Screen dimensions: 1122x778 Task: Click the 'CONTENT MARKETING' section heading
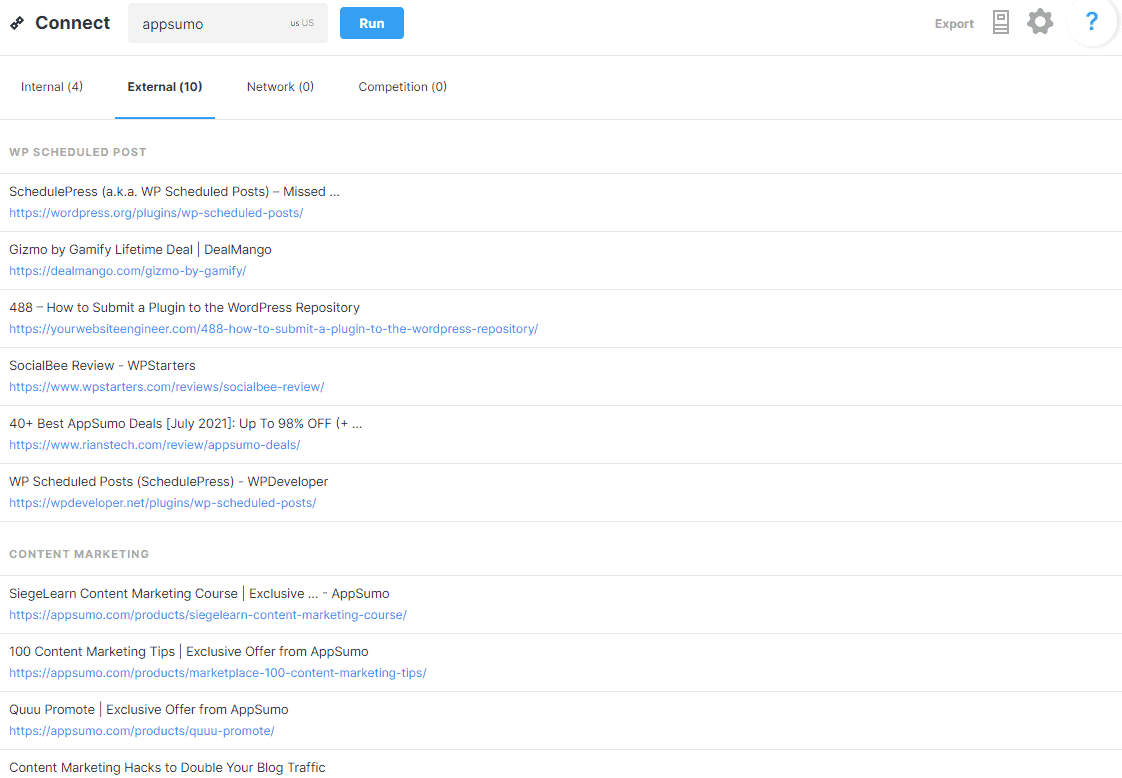pos(79,554)
